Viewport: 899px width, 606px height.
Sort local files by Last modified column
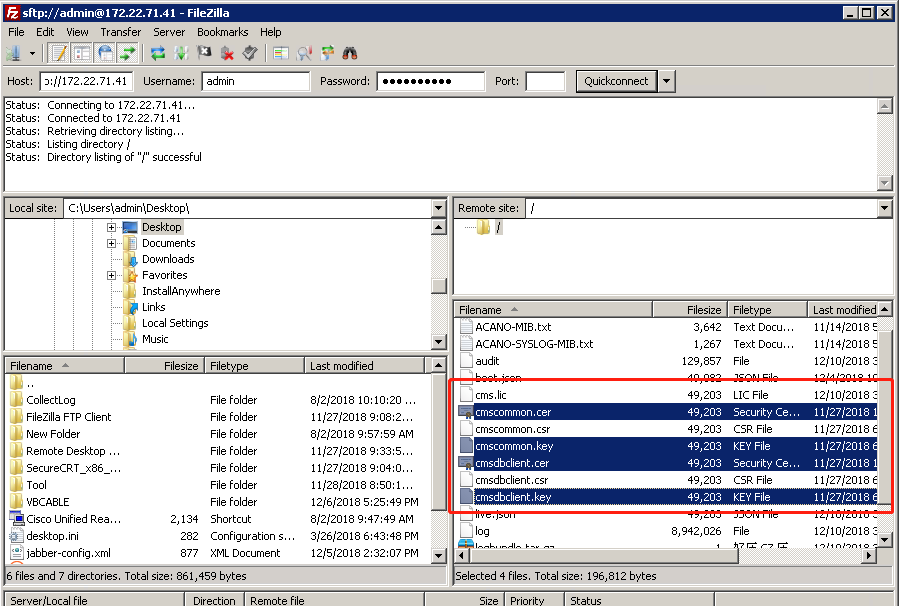(365, 366)
